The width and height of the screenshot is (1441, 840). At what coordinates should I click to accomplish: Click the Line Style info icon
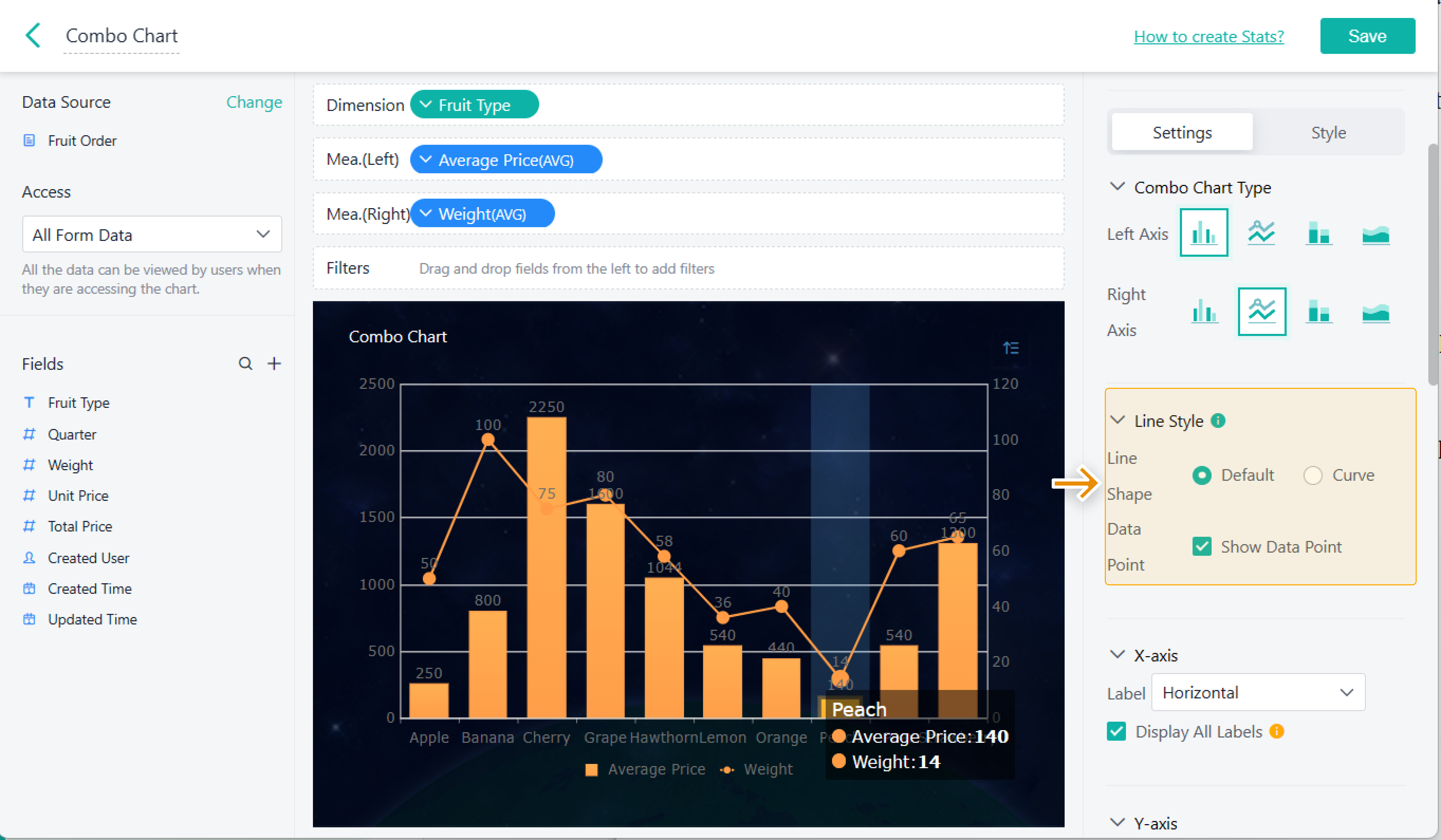[x=1218, y=421]
